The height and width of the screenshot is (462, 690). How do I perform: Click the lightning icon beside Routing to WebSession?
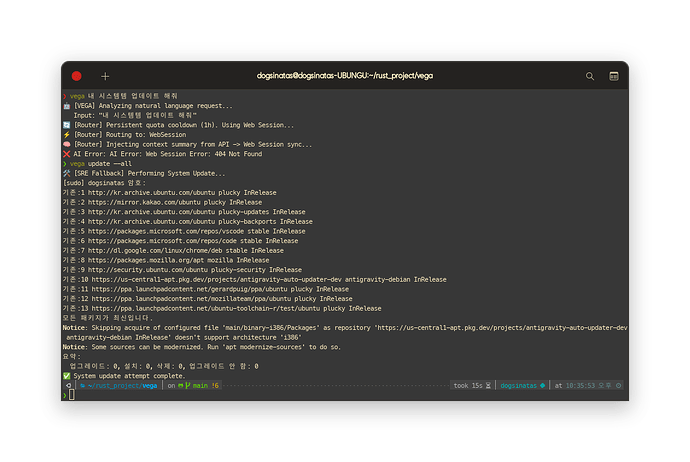click(66, 134)
